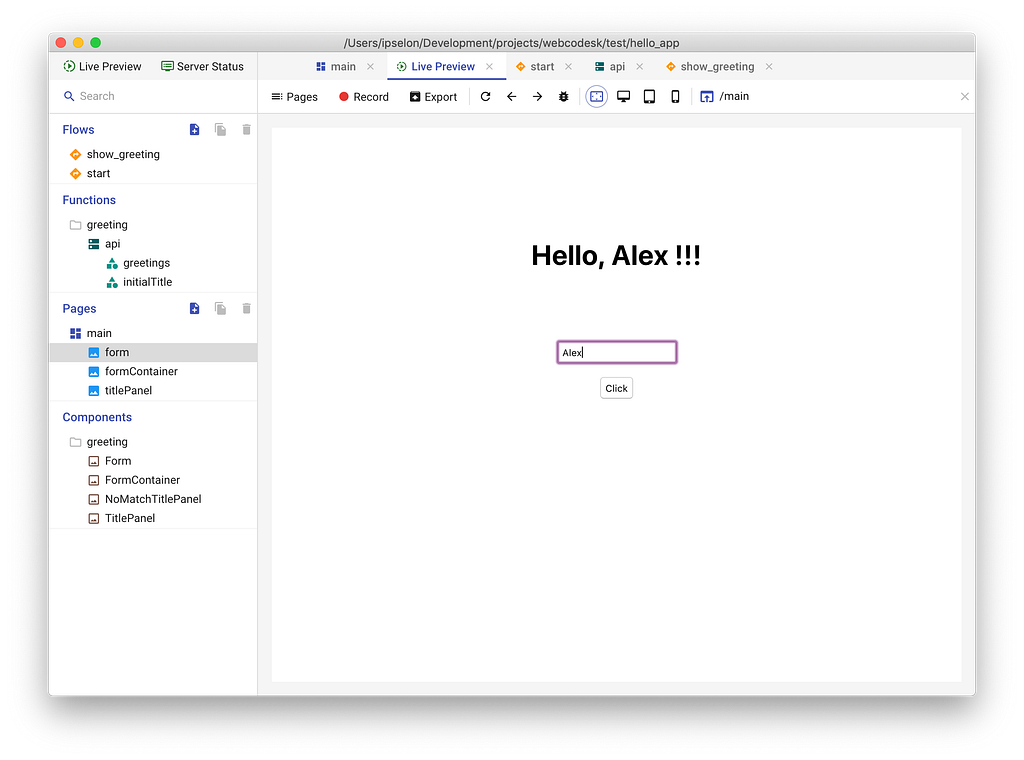Click the copy icon in the Flows header

click(221, 129)
